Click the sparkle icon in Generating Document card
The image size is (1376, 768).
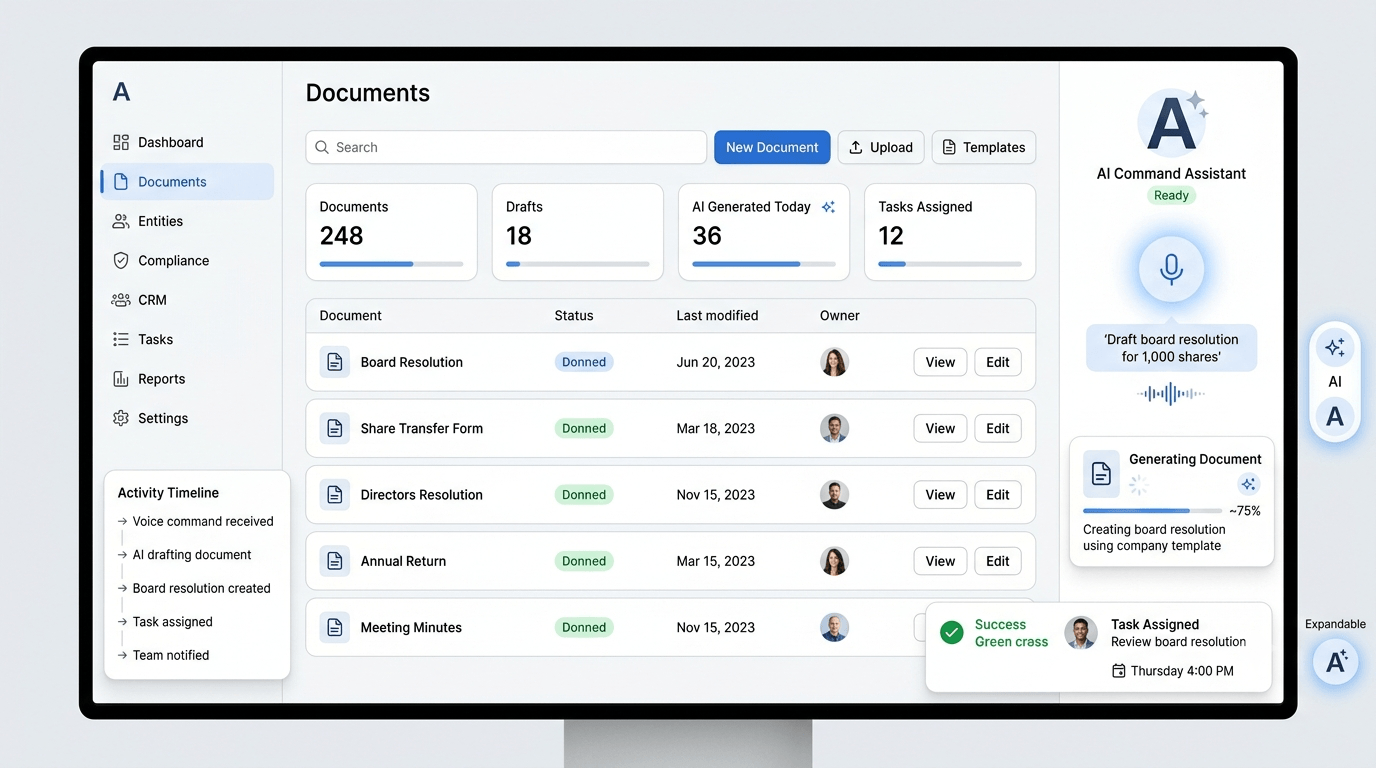click(1248, 484)
